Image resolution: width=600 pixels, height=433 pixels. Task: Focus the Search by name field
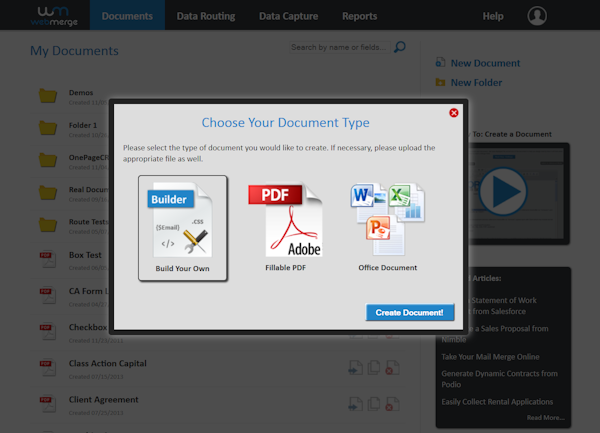338,47
